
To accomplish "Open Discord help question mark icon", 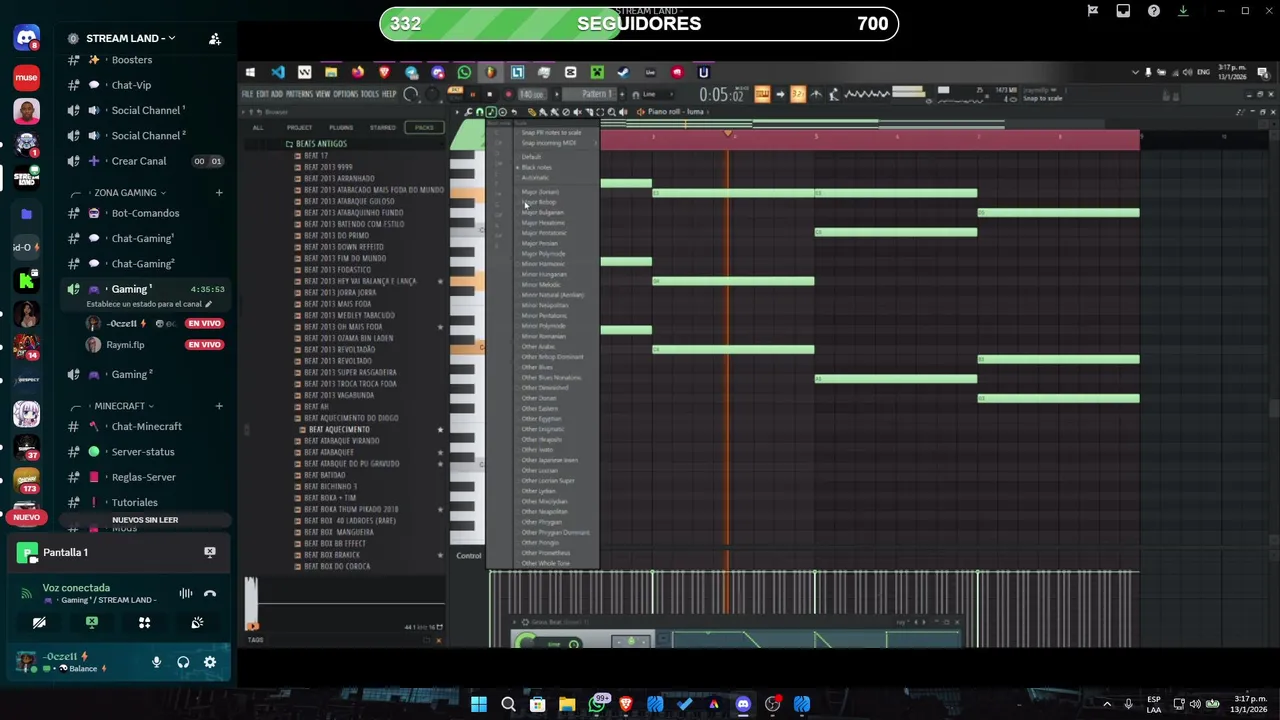I will click(x=1154, y=11).
